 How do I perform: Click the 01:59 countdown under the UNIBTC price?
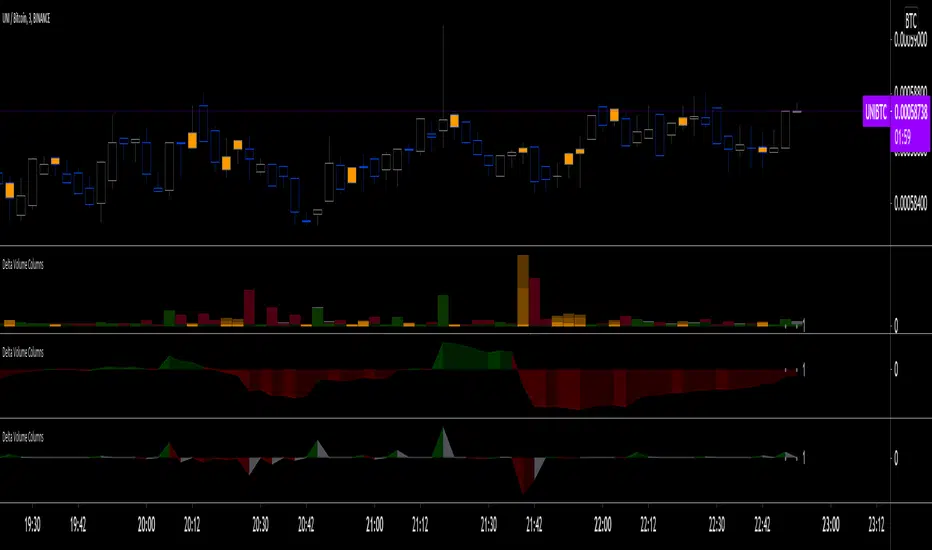902,138
